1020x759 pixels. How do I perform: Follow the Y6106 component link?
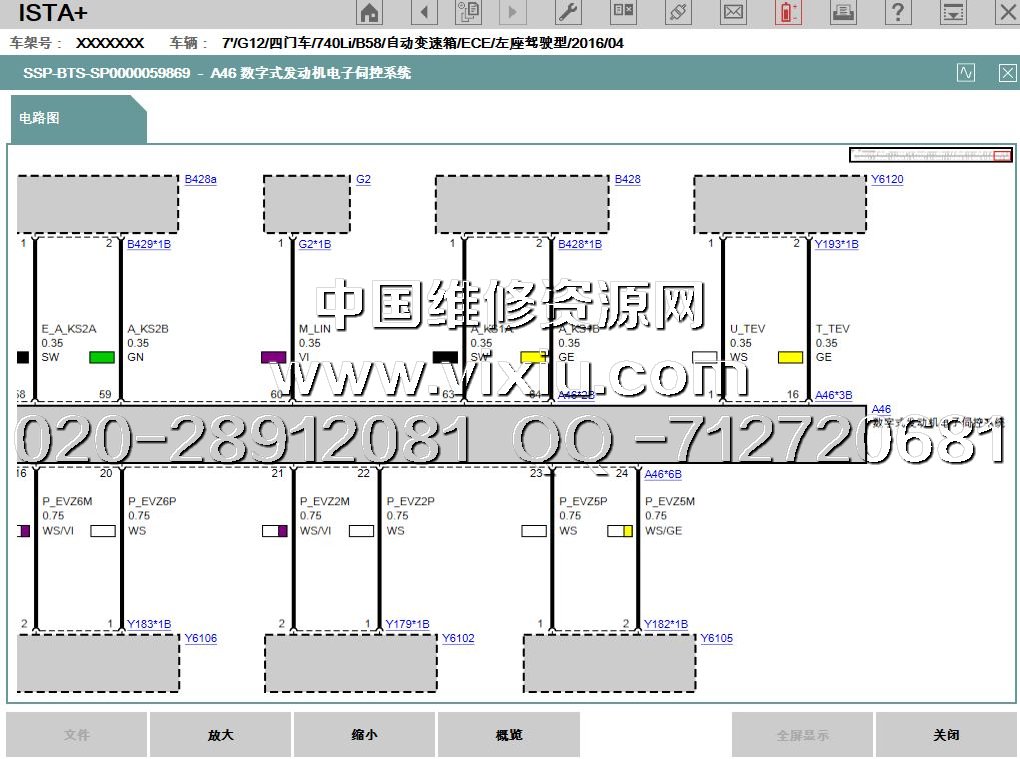[200, 639]
